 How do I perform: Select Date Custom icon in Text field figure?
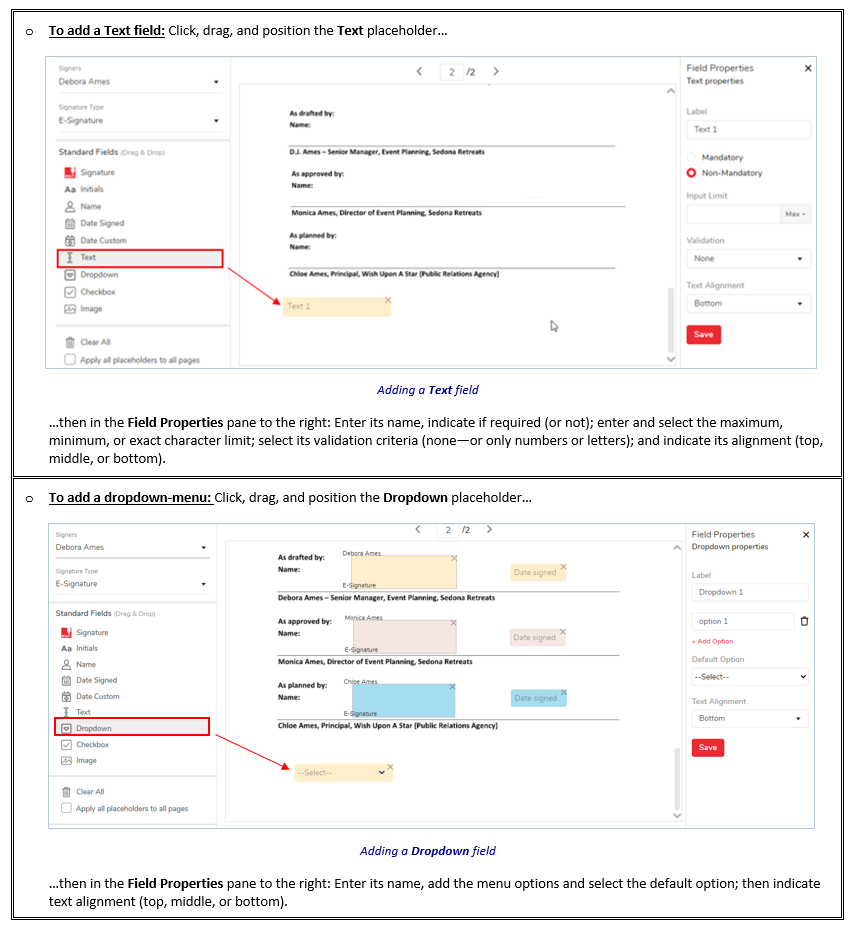click(70, 241)
